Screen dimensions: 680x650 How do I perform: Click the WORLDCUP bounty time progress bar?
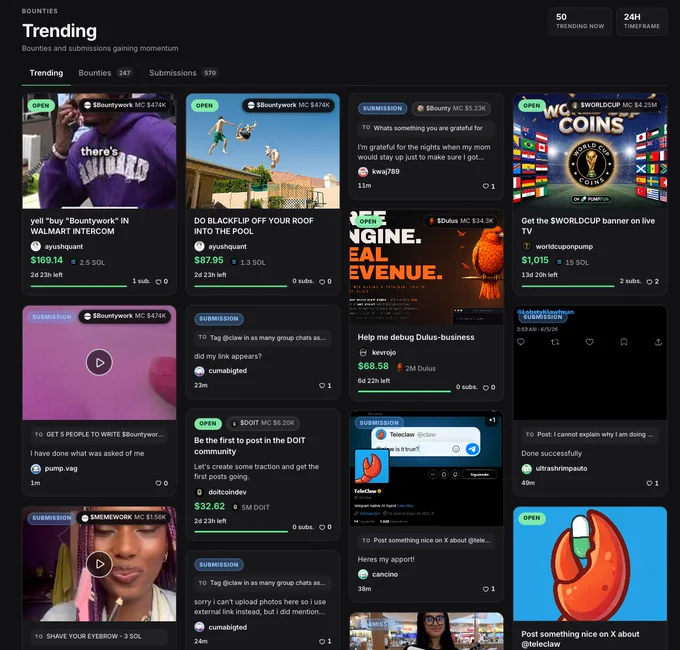[x=568, y=286]
